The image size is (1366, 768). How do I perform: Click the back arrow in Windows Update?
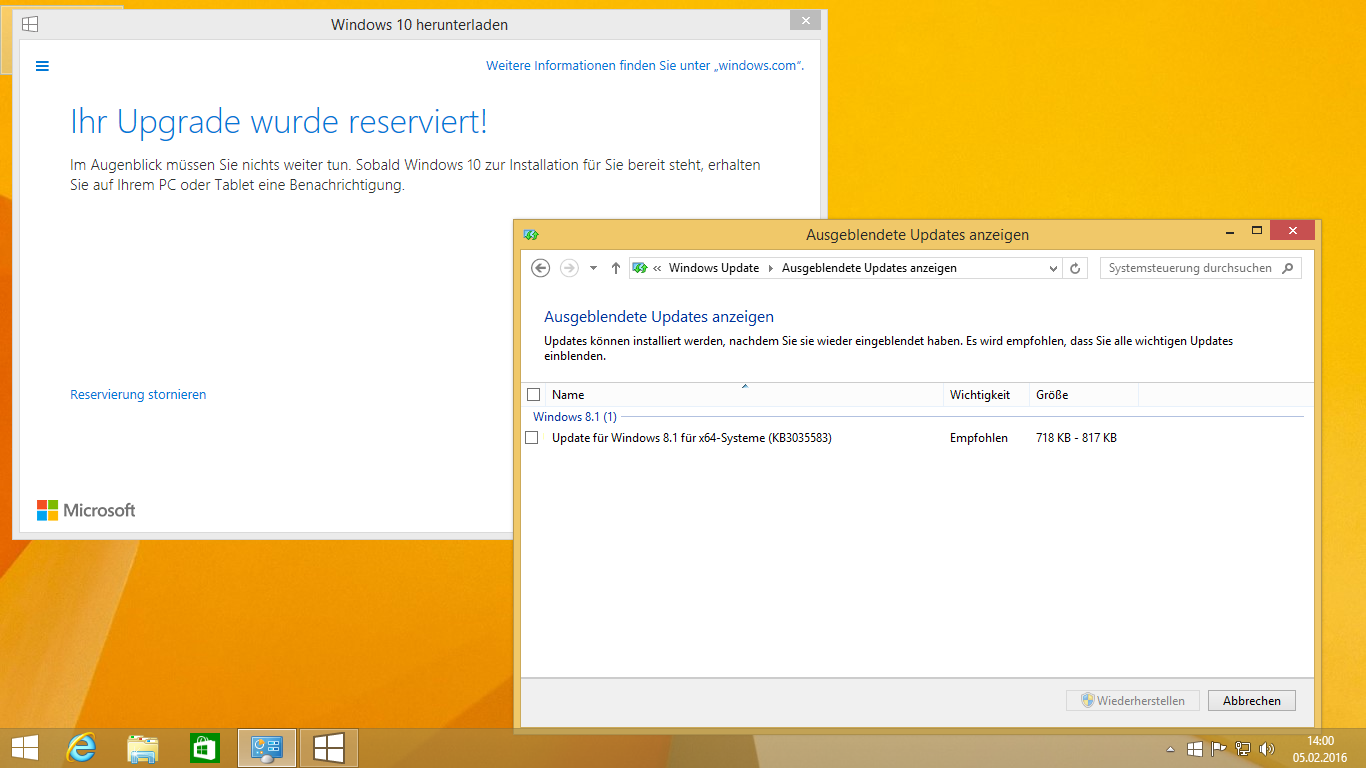click(541, 268)
